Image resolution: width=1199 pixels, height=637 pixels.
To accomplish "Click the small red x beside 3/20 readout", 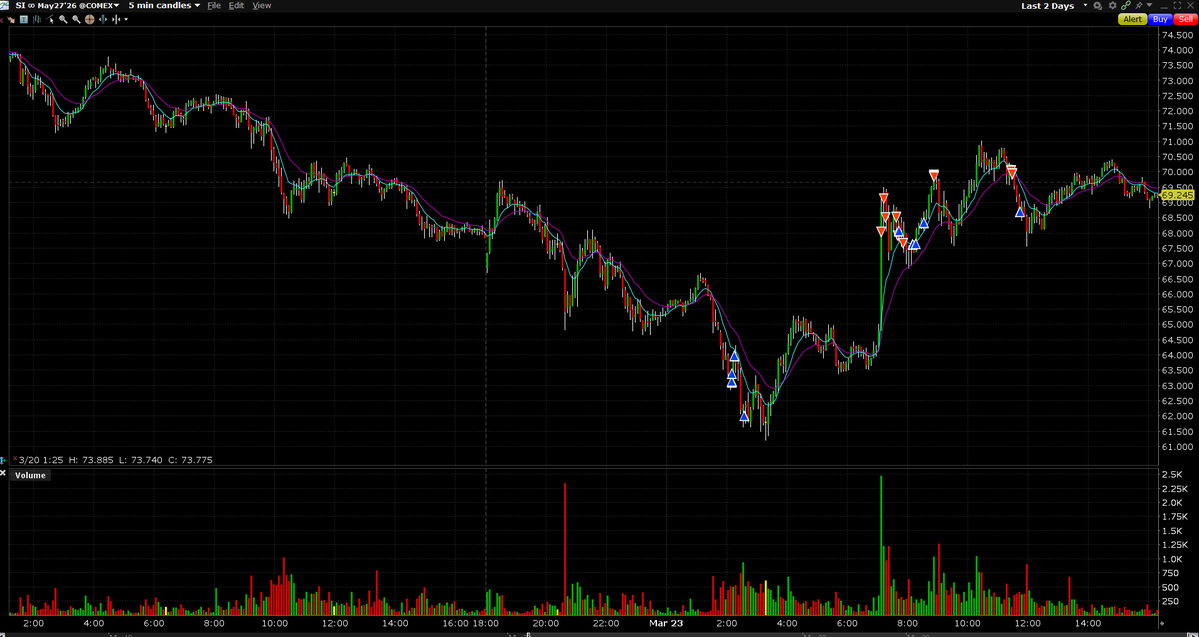I will point(15,458).
